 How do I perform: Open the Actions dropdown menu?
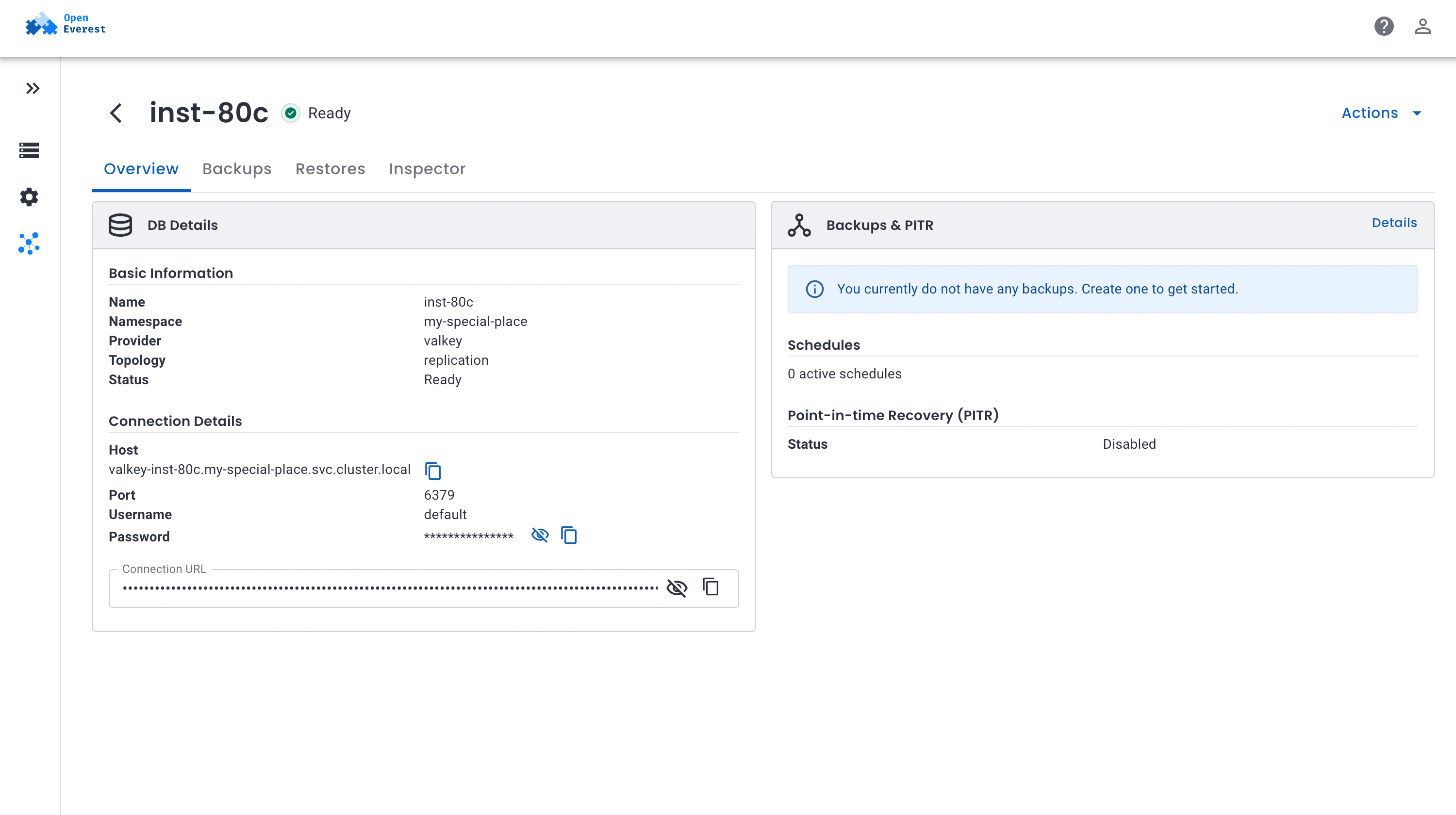click(1381, 113)
